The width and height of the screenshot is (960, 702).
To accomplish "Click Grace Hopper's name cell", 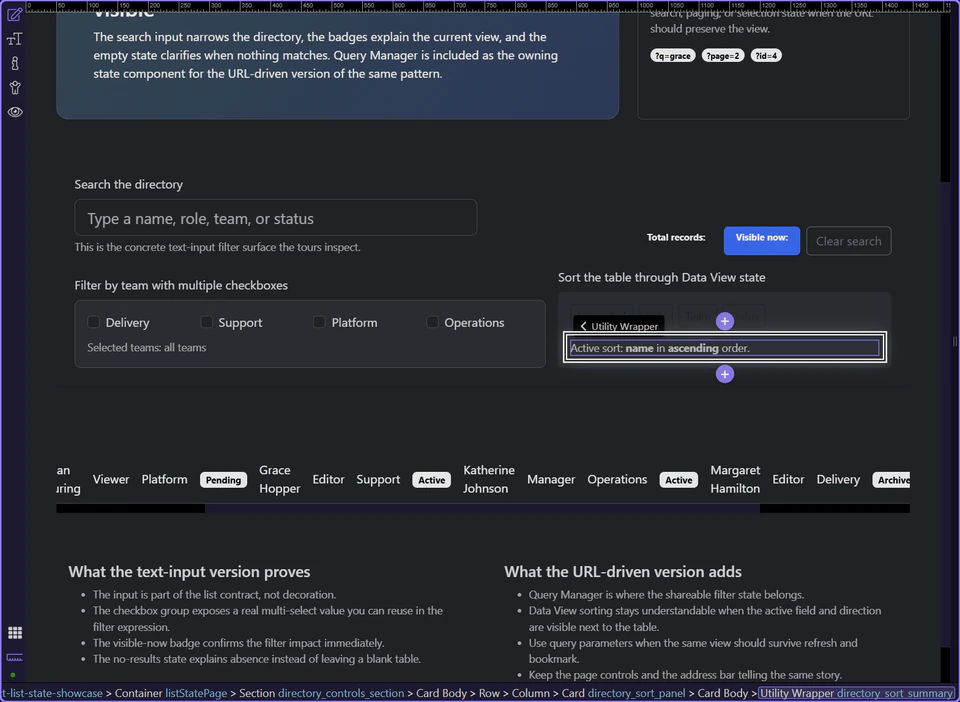I will (279, 479).
